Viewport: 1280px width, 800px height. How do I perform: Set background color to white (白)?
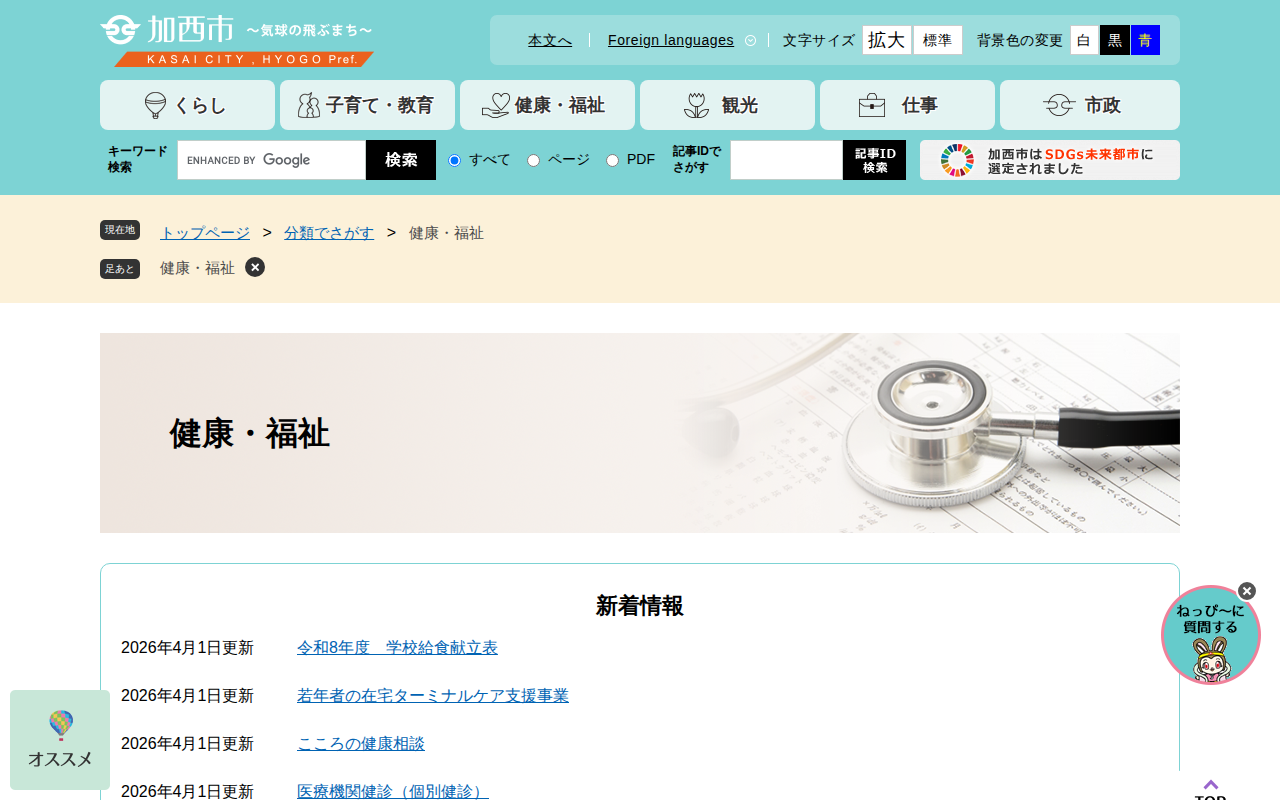(1084, 40)
